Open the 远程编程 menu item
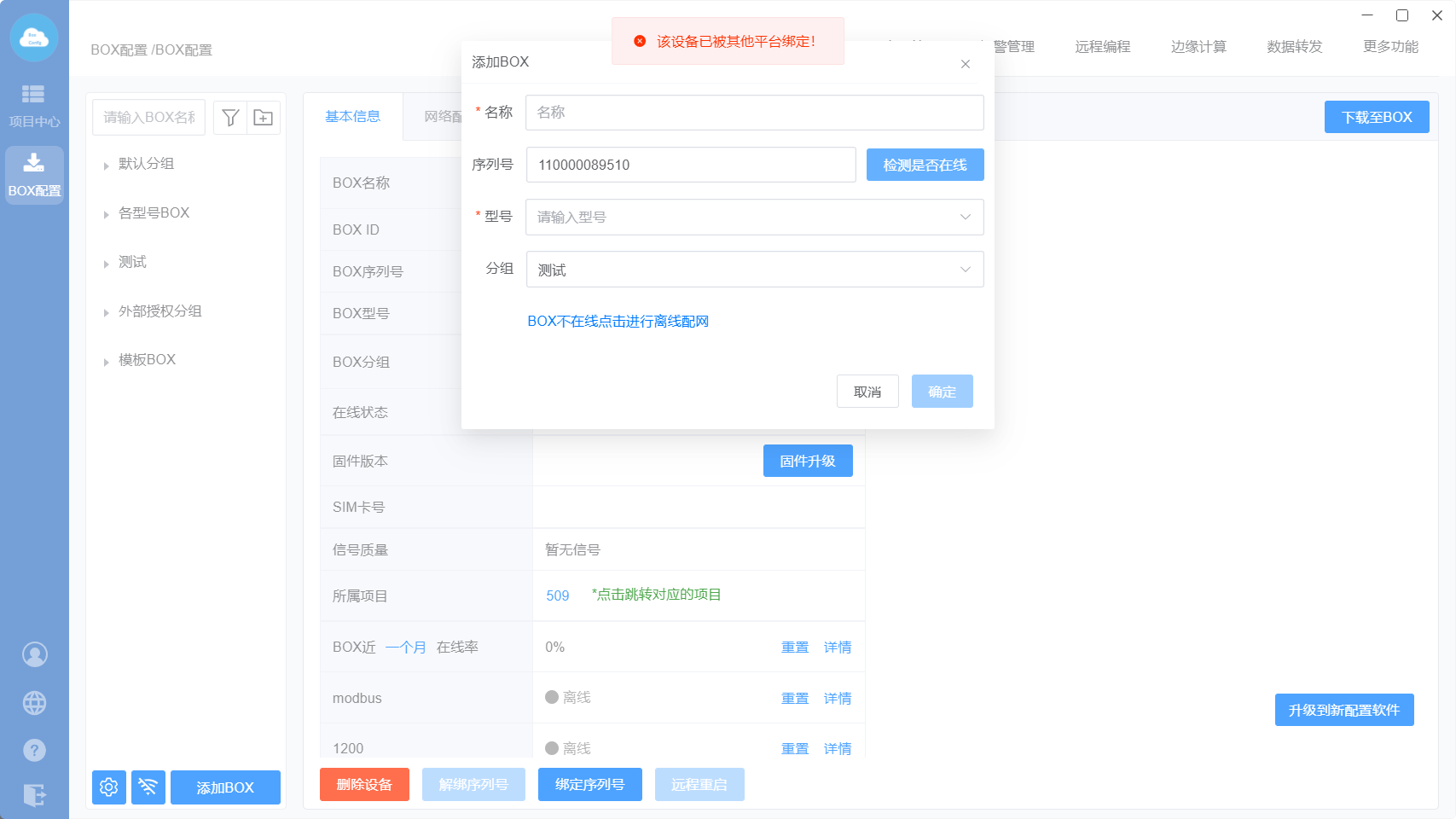 point(1102,47)
